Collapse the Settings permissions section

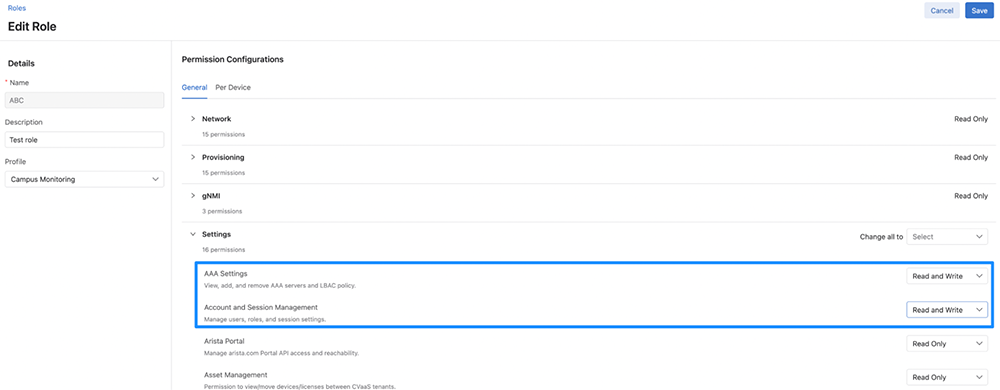point(193,235)
